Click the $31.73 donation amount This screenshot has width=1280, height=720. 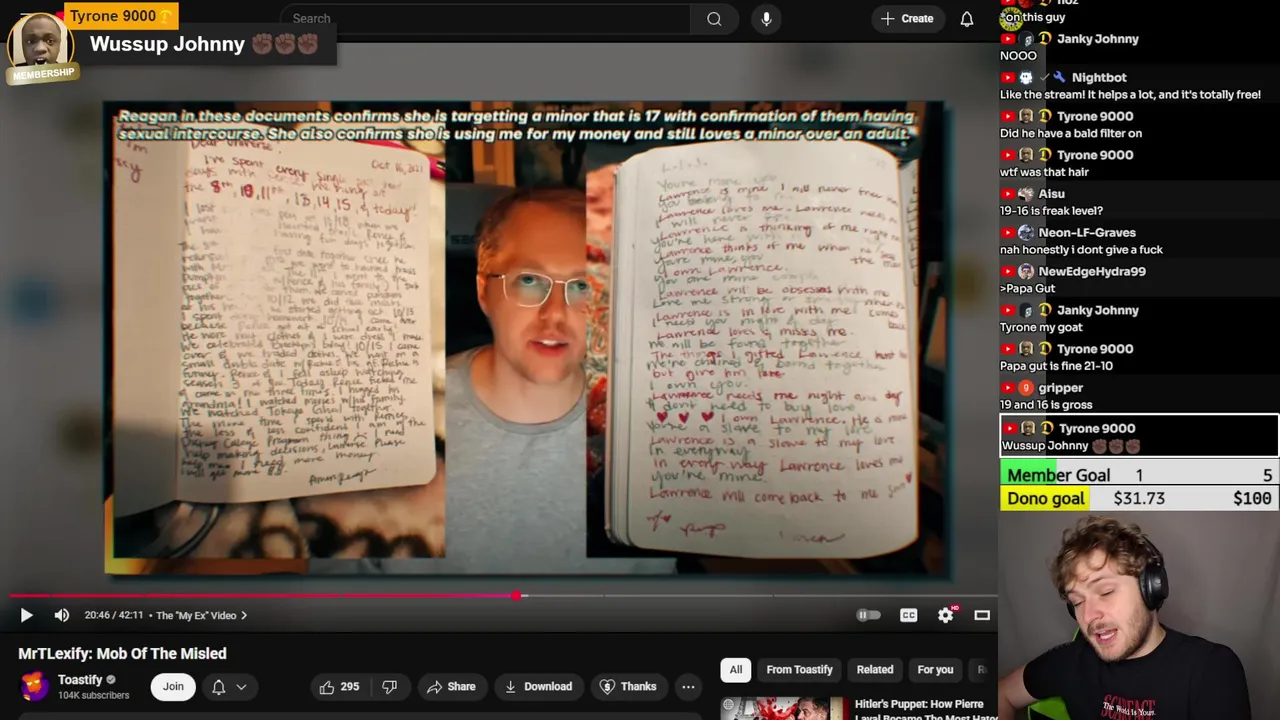(1139, 498)
